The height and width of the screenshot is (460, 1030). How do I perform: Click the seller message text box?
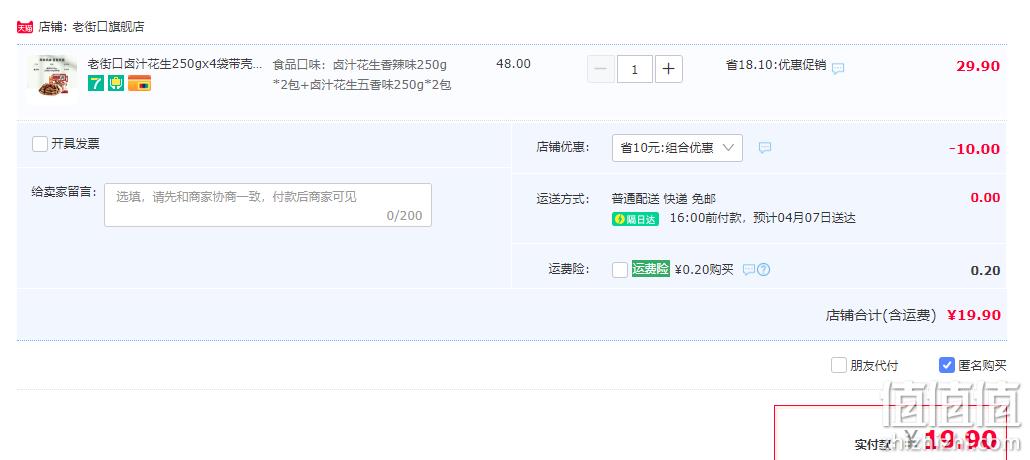click(x=268, y=205)
